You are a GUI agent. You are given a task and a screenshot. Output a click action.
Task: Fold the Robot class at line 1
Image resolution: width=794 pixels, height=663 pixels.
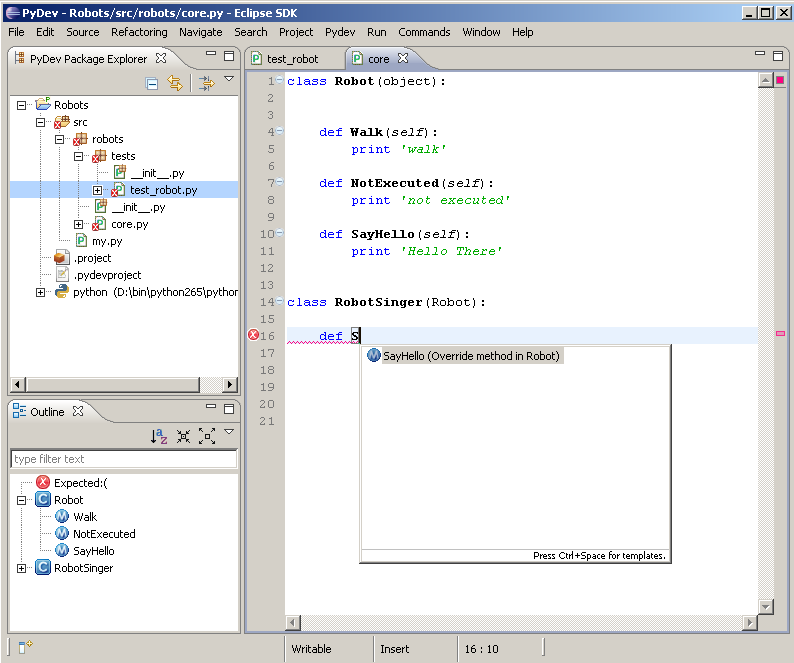tap(280, 80)
